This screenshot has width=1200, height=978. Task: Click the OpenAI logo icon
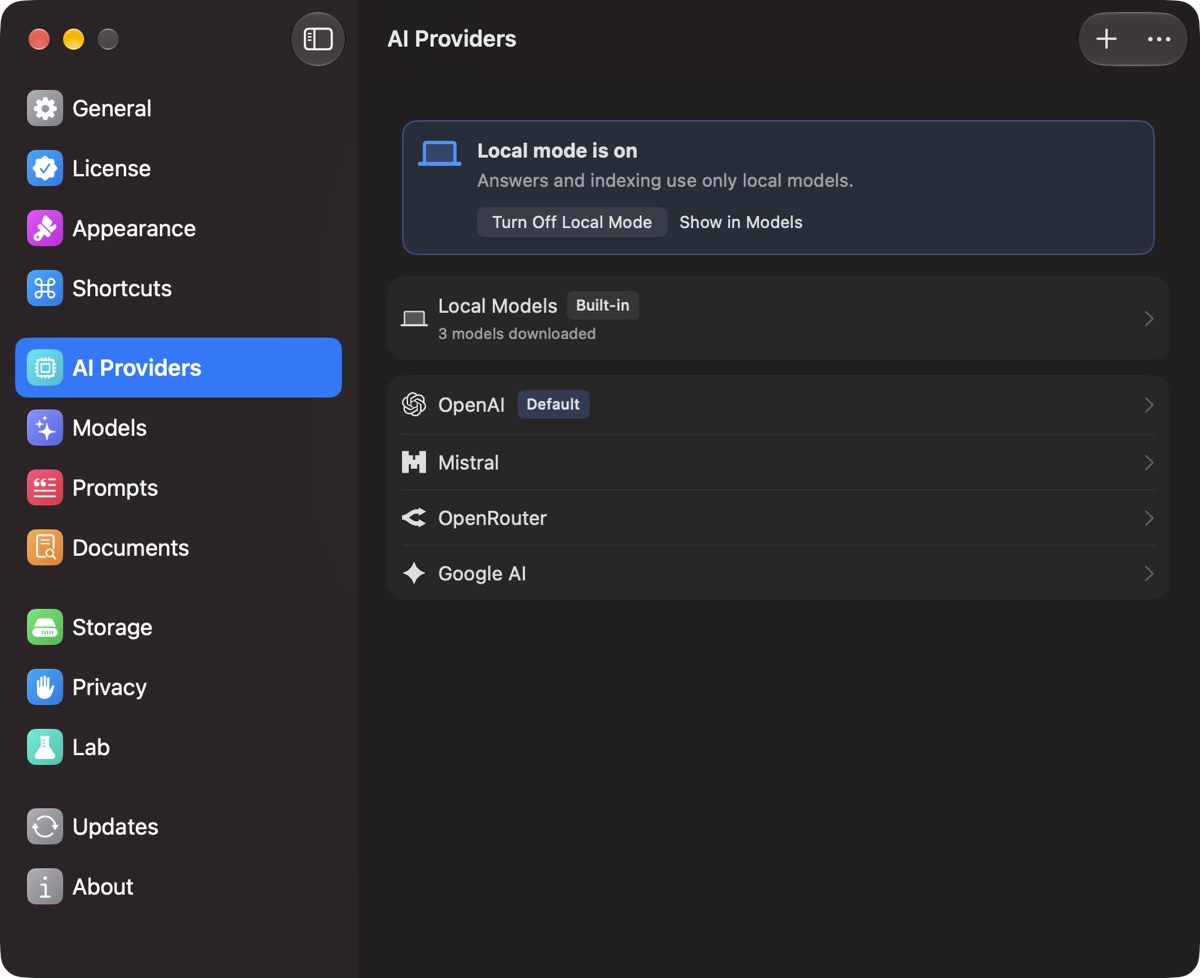click(x=414, y=404)
